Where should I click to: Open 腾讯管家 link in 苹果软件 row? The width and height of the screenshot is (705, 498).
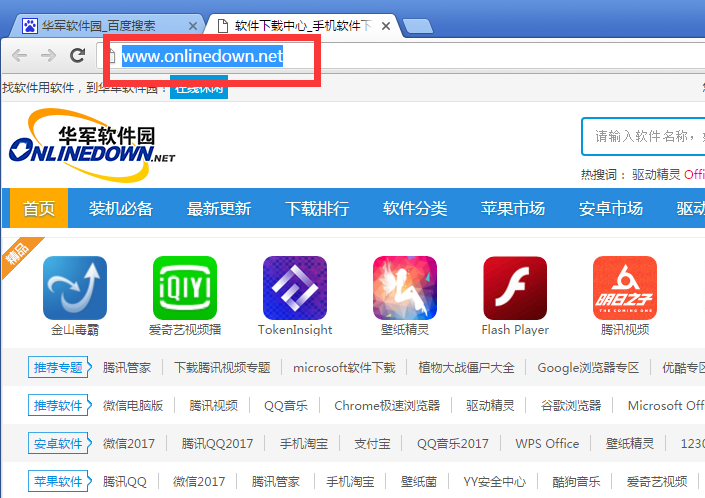click(276, 482)
